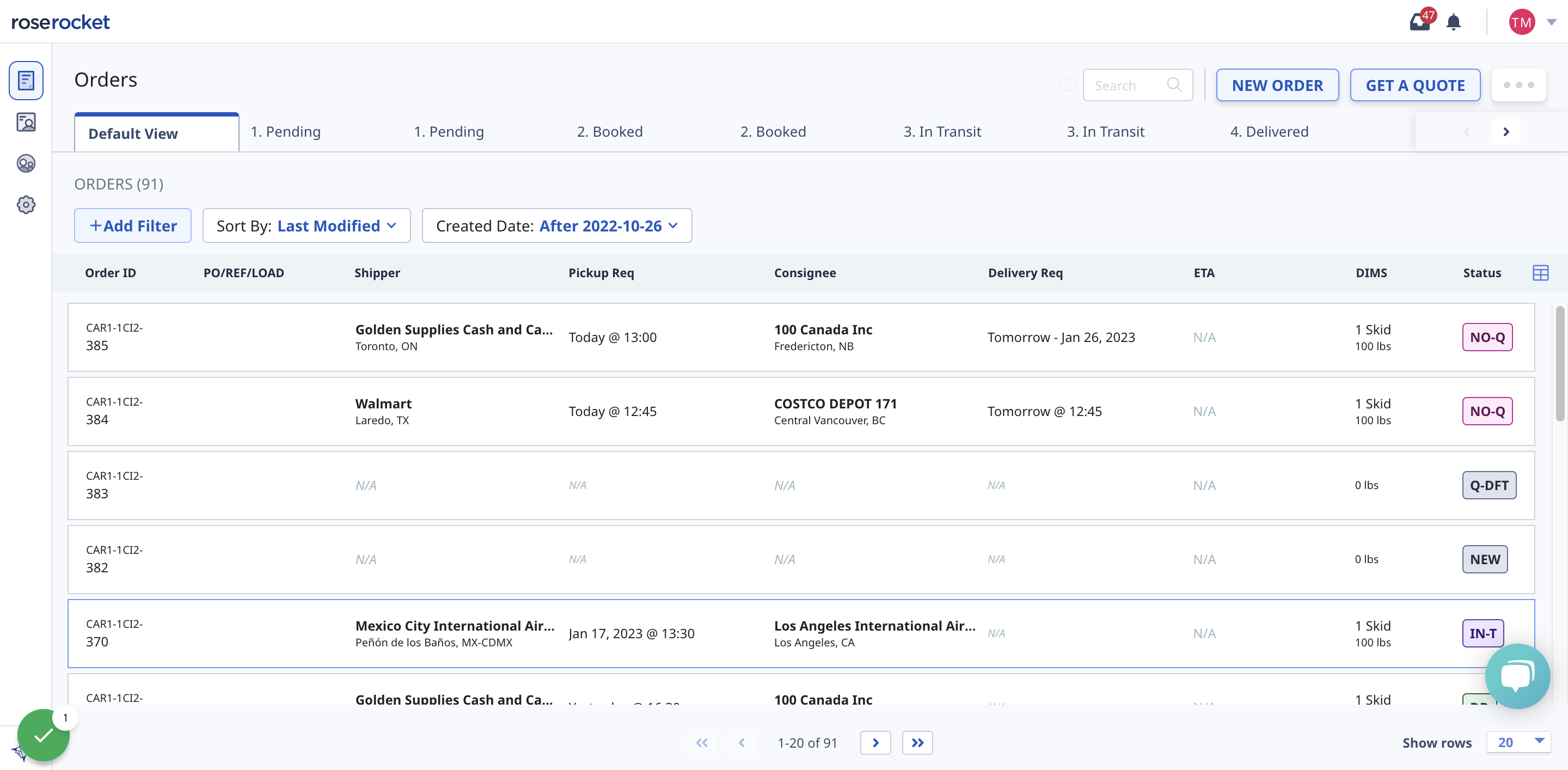The width and height of the screenshot is (1568, 770).
Task: Open the chat support bubble
Action: point(1517,676)
